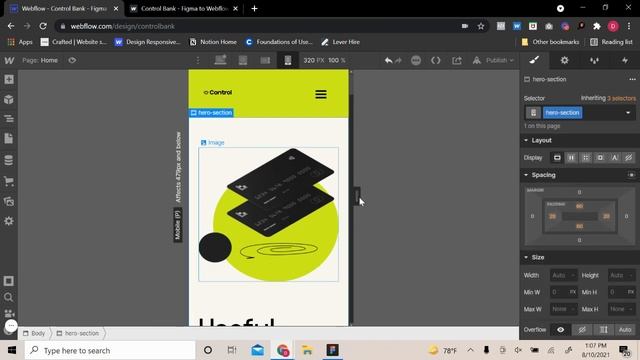Open the Ecommerce cart panel
The height and width of the screenshot is (360, 640).
coord(9,181)
